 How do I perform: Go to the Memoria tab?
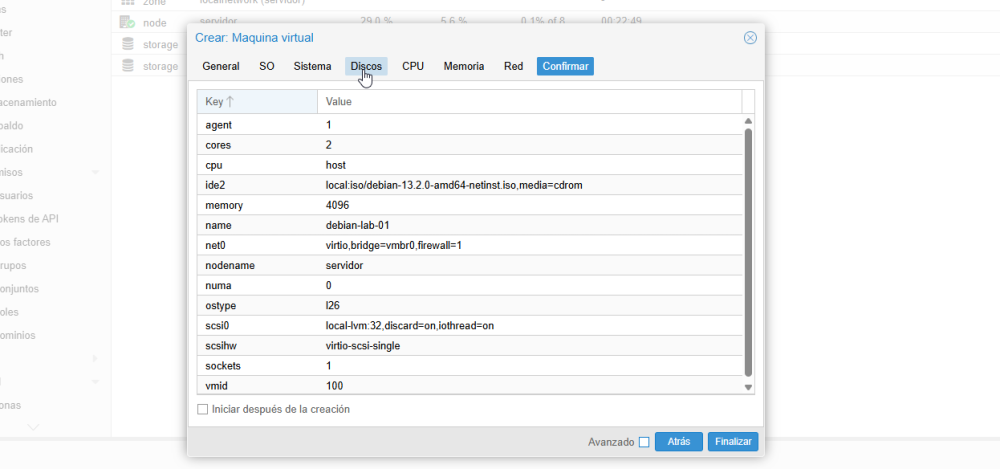tap(464, 66)
